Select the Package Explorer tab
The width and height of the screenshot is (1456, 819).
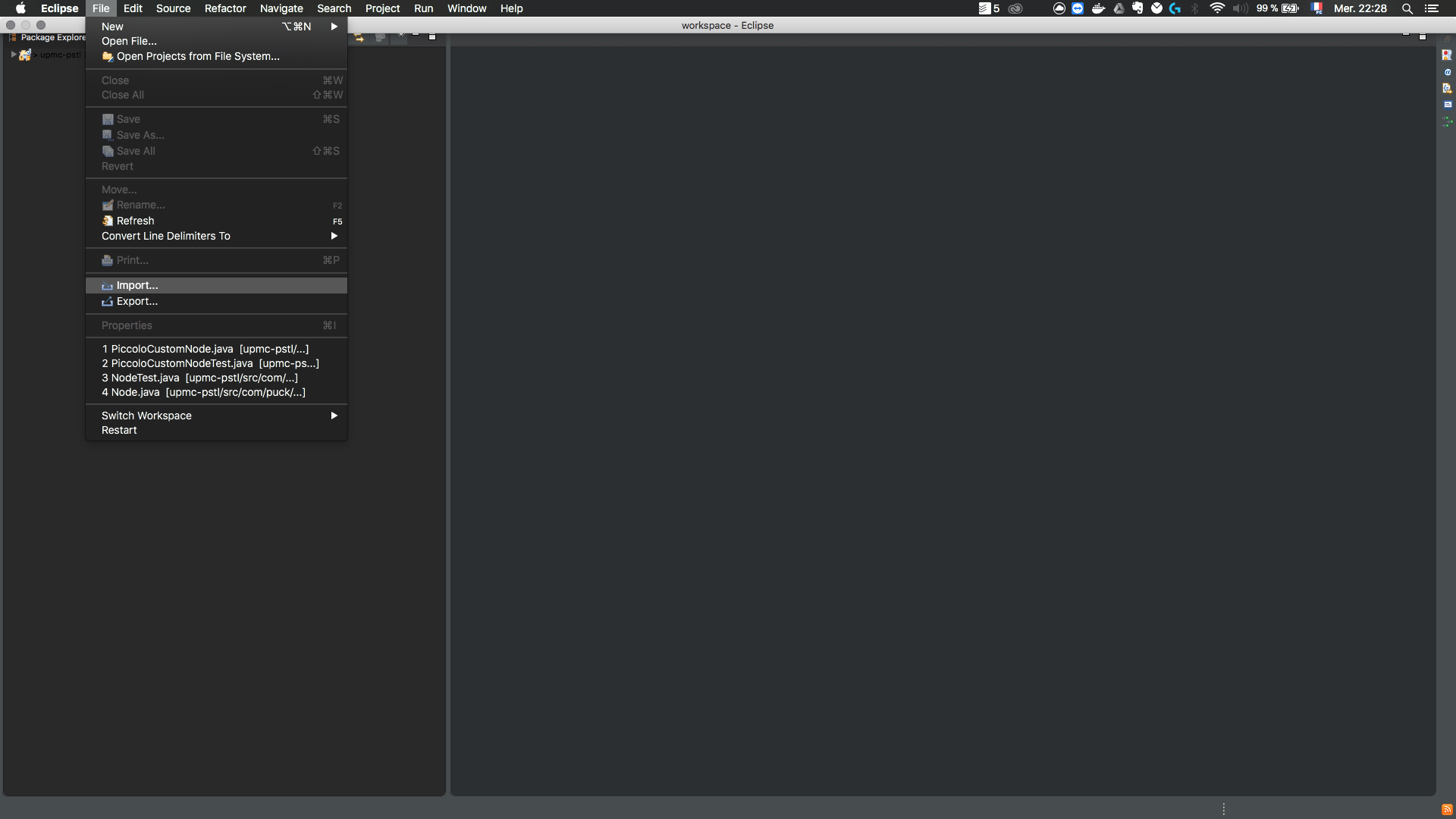tap(47, 37)
